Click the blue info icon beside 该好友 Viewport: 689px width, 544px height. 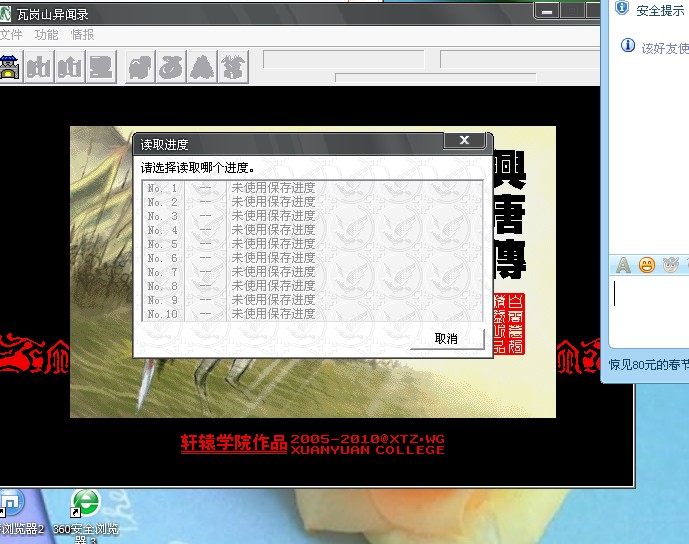tap(627, 45)
